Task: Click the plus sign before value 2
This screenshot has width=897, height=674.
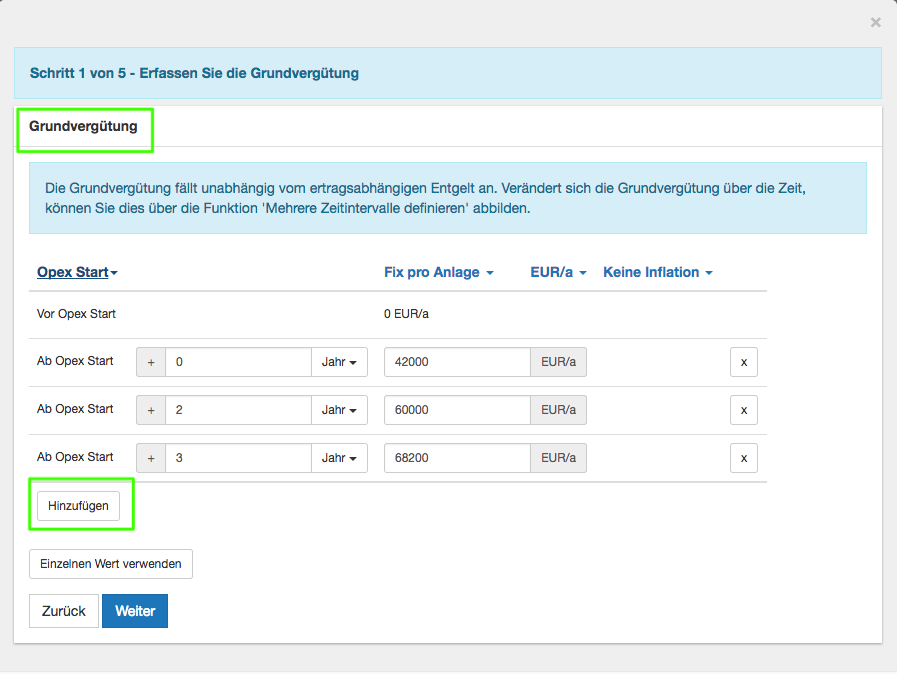Action: 151,410
